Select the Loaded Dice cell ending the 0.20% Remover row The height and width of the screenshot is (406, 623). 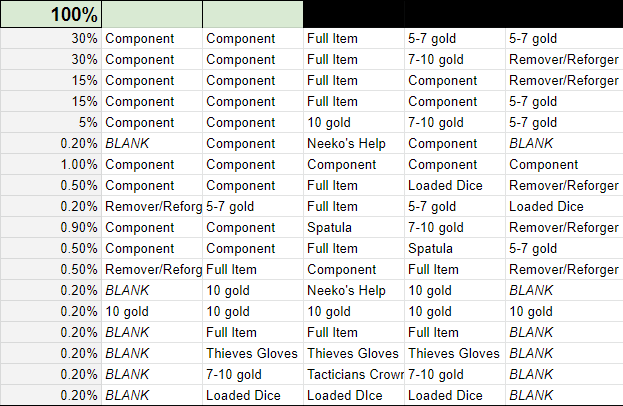coord(564,207)
